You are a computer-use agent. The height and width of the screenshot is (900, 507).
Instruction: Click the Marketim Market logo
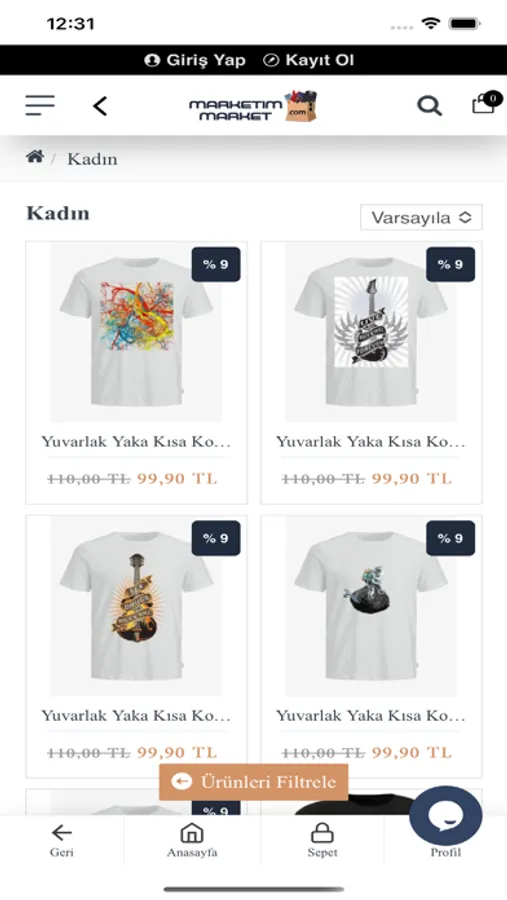coord(253,106)
